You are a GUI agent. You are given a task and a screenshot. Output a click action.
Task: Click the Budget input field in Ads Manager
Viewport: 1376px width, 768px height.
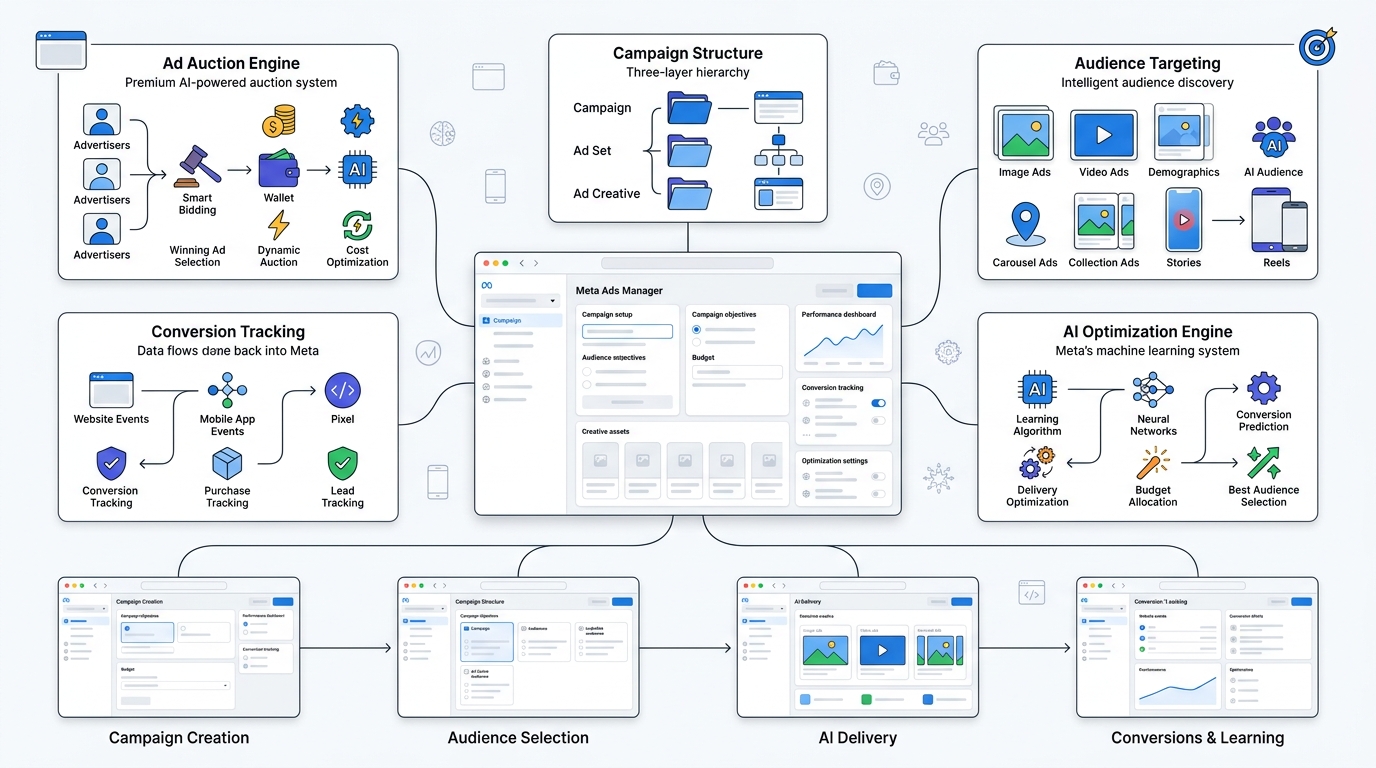pyautogui.click(x=737, y=372)
